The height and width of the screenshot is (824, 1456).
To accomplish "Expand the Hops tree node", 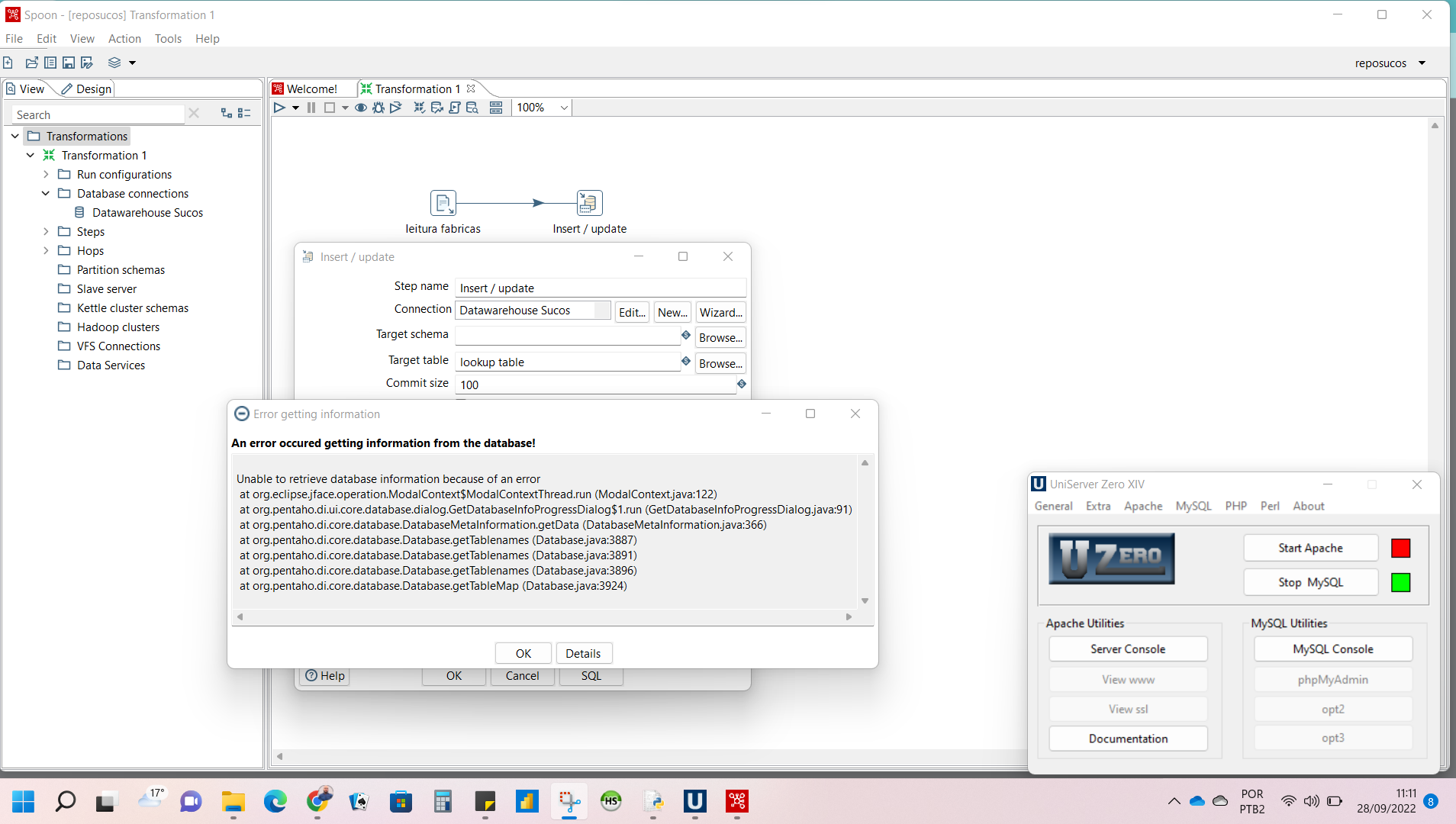I will point(46,250).
